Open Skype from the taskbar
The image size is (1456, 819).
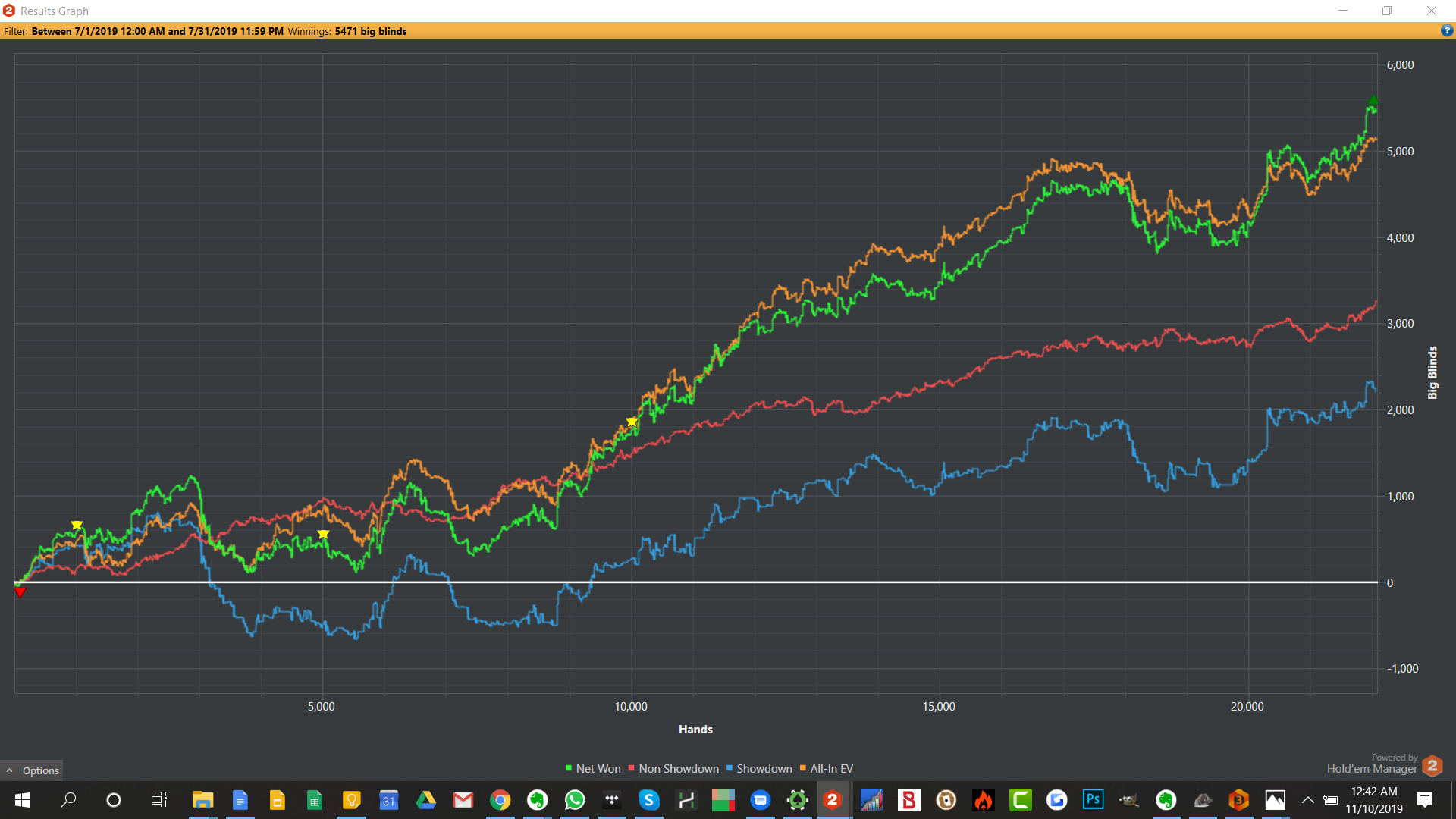coord(648,799)
